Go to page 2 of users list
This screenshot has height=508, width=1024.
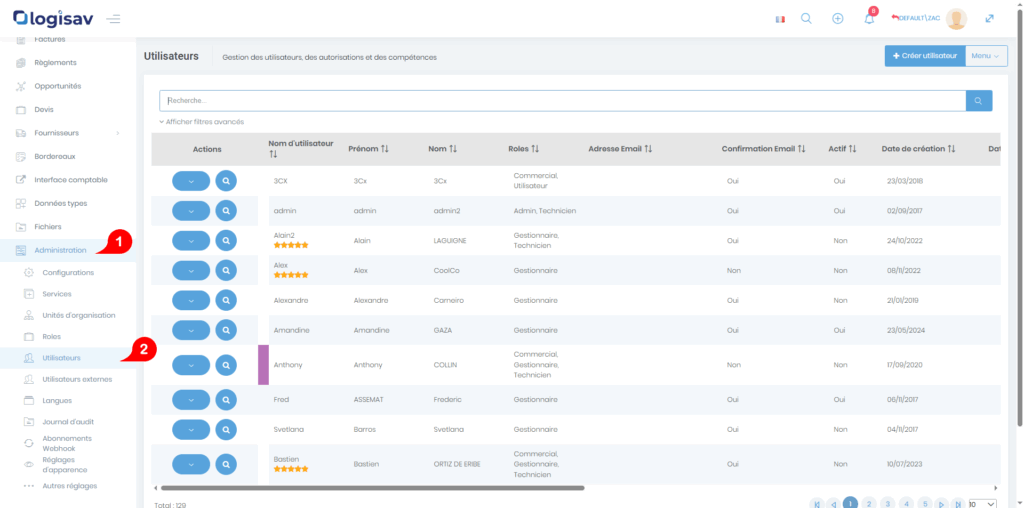[869, 503]
